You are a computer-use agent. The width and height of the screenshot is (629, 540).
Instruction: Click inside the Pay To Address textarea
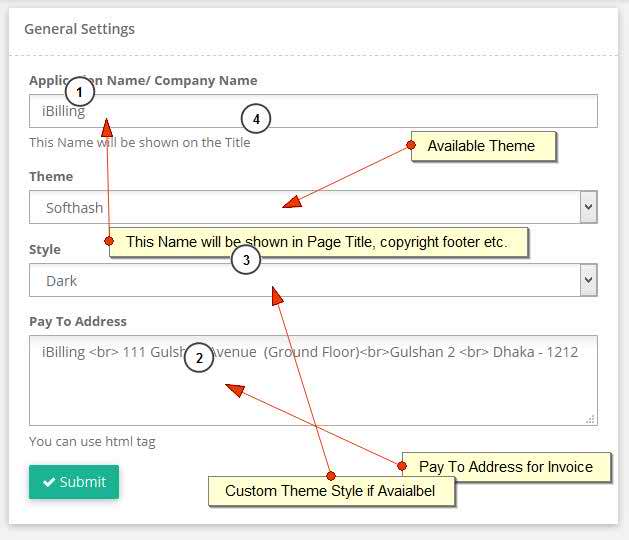[313, 380]
